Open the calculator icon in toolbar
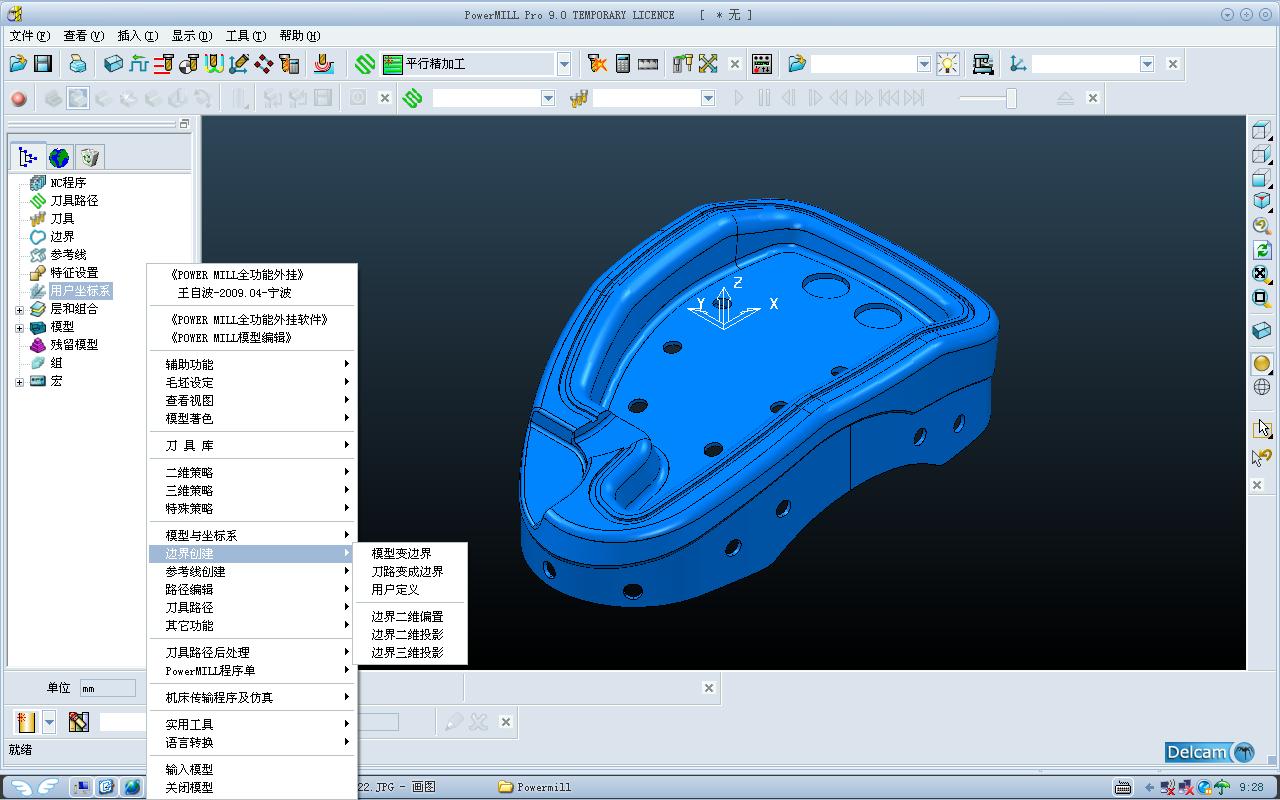The height and width of the screenshot is (800, 1280). tap(623, 64)
